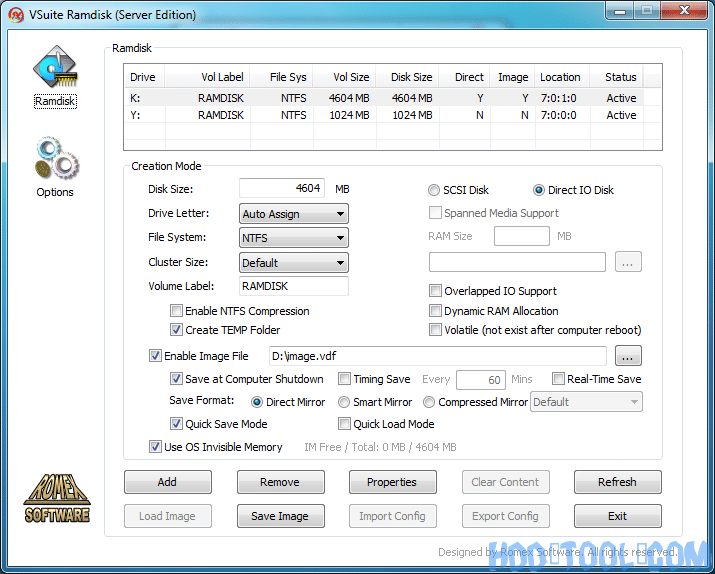Open the Ramdisk section icon
715x574 pixels.
(x=55, y=67)
